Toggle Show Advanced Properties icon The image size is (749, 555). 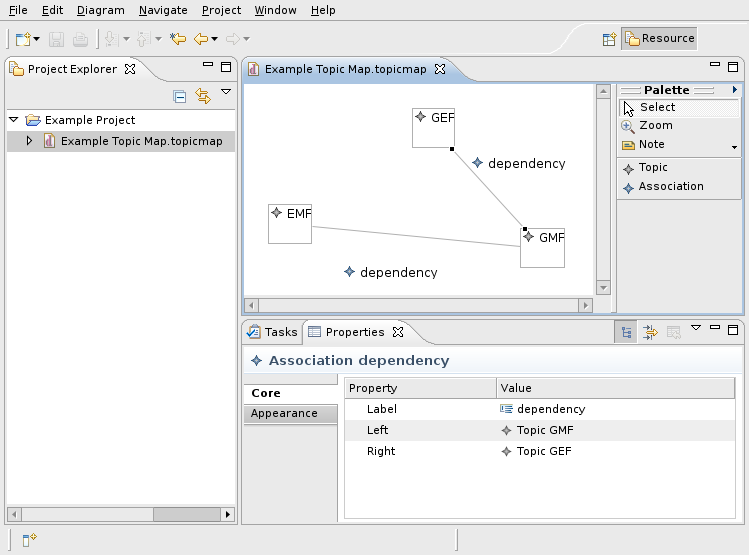650,332
